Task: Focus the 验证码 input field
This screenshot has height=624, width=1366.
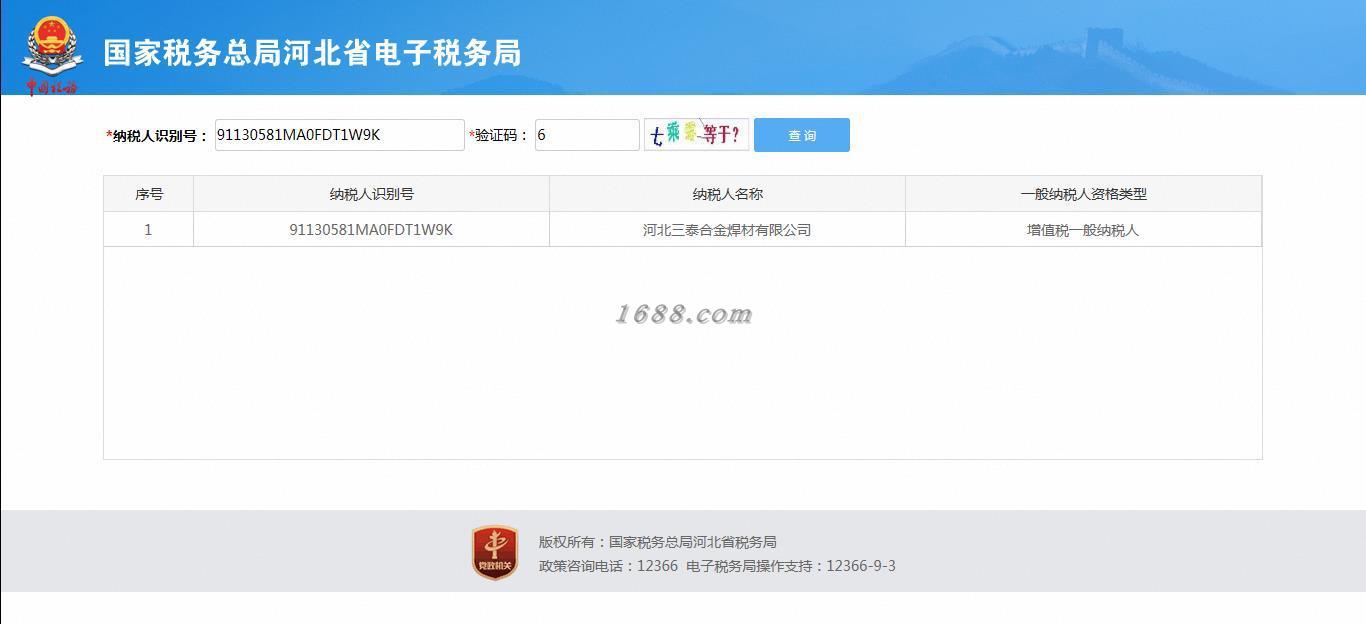Action: 587,135
